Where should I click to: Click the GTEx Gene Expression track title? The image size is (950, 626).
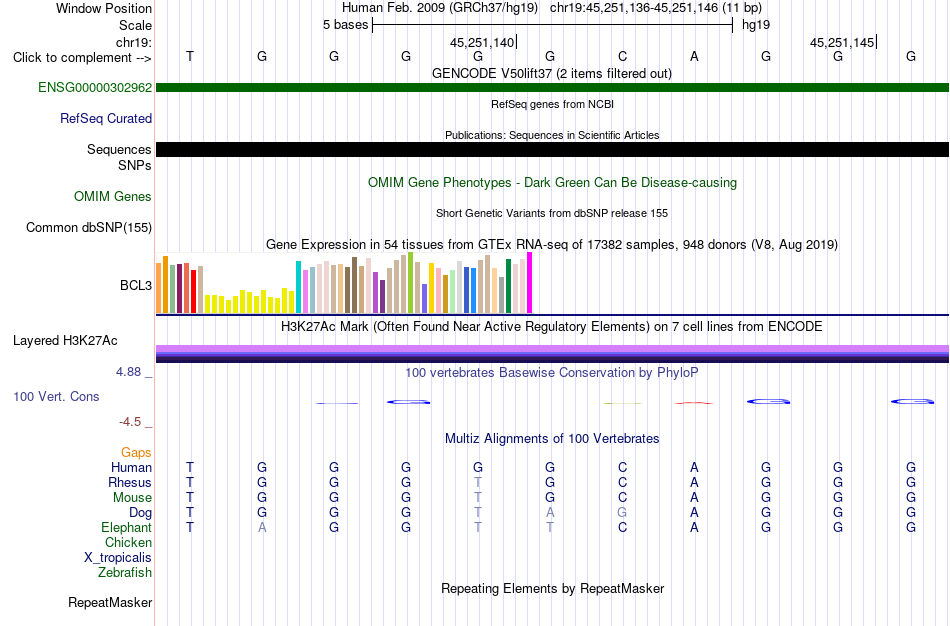551,244
